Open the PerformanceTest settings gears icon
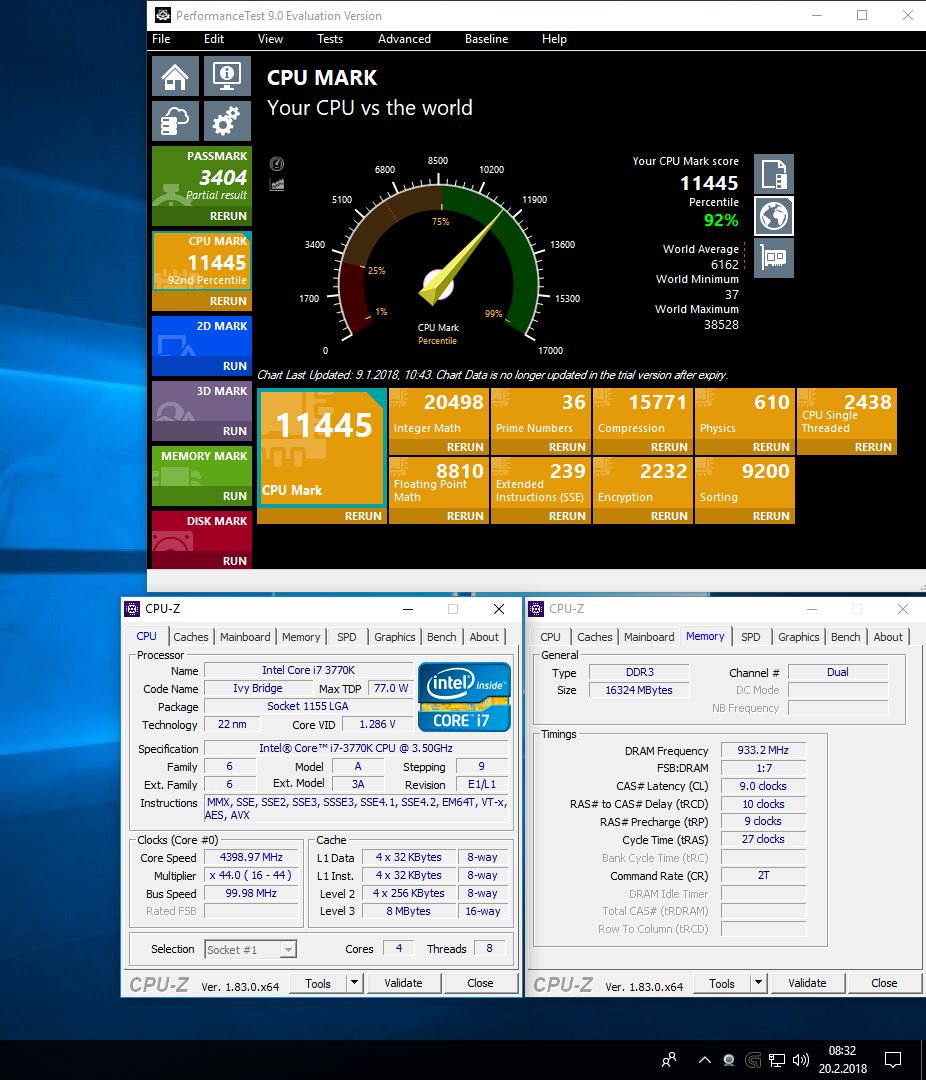Image resolution: width=926 pixels, height=1080 pixels. (227, 121)
